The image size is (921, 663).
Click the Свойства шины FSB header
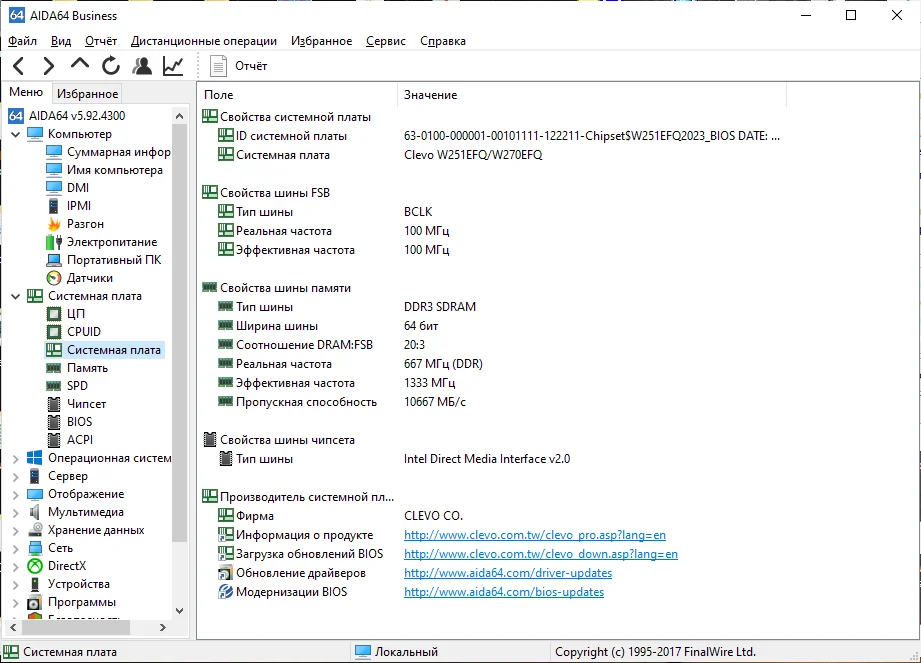[x=266, y=193]
